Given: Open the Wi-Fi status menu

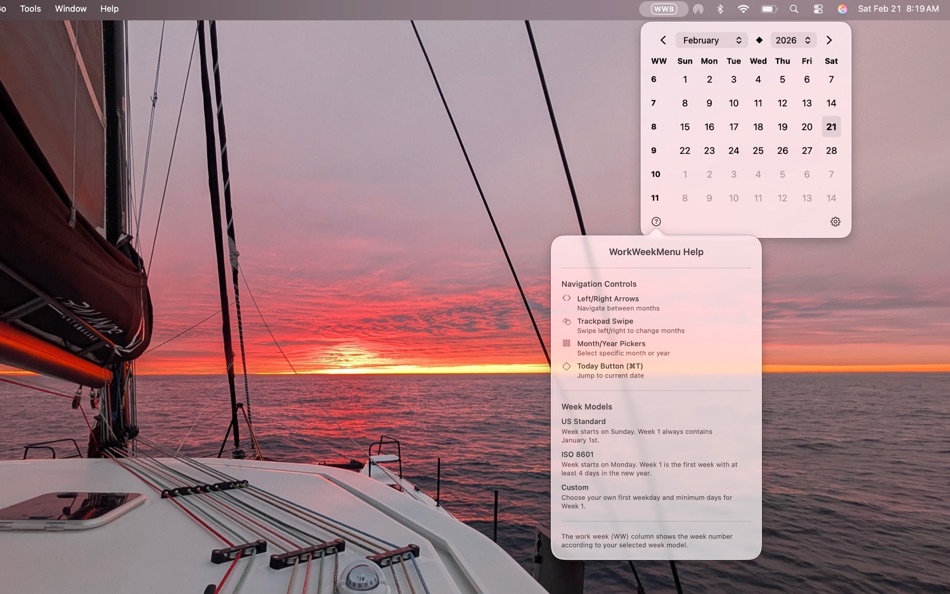Looking at the screenshot, I should [743, 8].
